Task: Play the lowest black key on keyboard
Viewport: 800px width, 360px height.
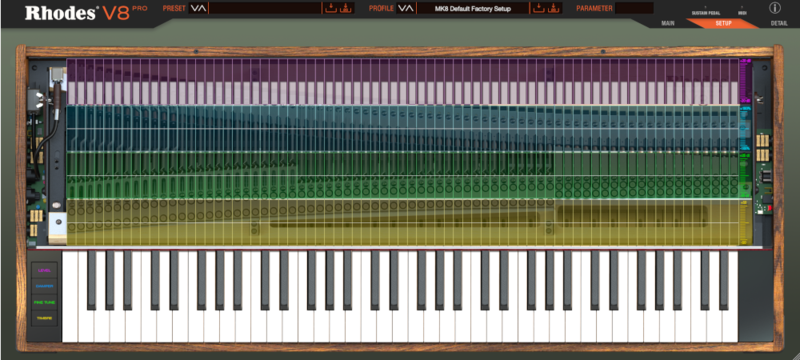Action: pos(91,280)
